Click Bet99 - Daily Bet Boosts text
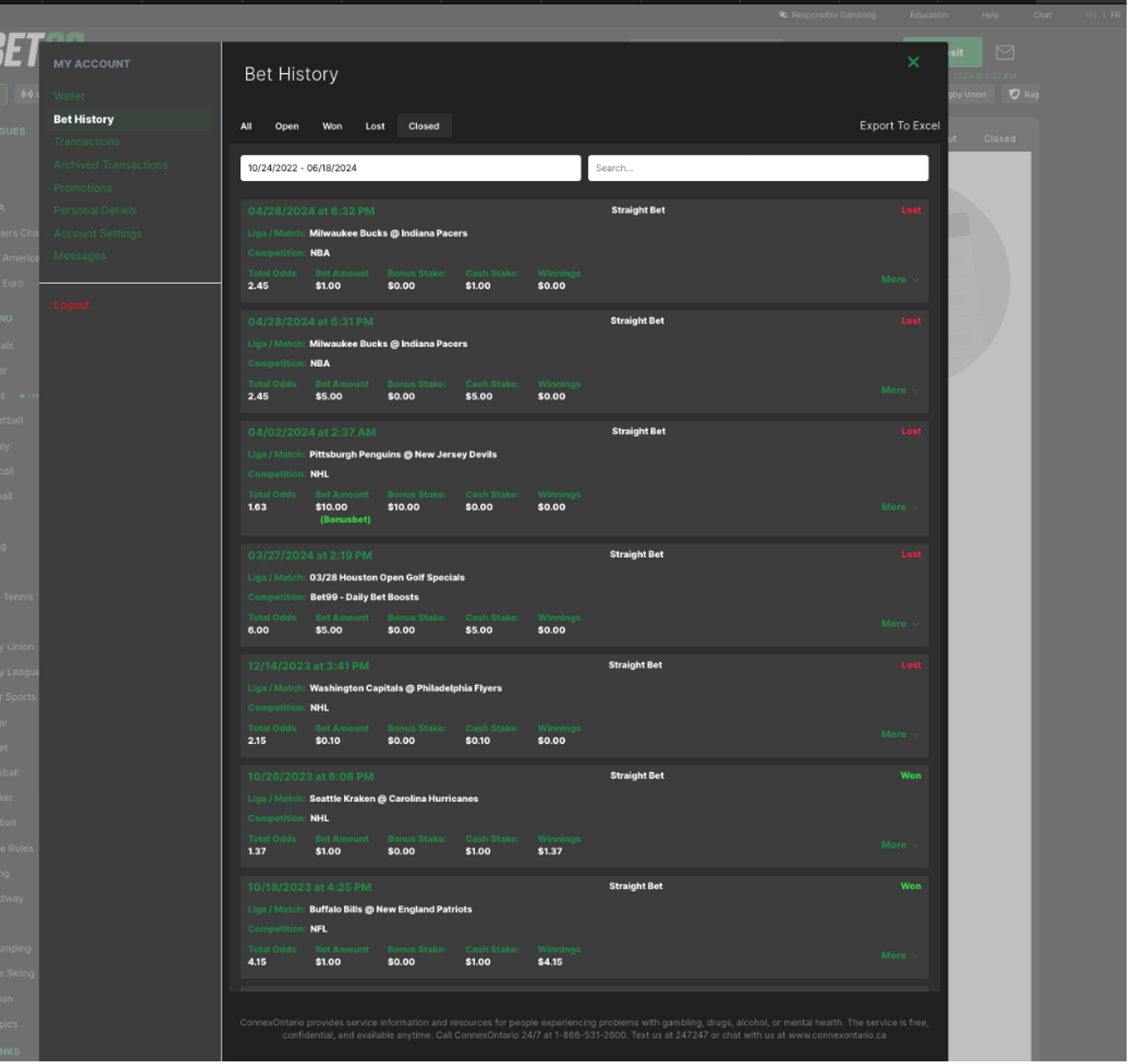The height and width of the screenshot is (1064, 1131). click(366, 598)
